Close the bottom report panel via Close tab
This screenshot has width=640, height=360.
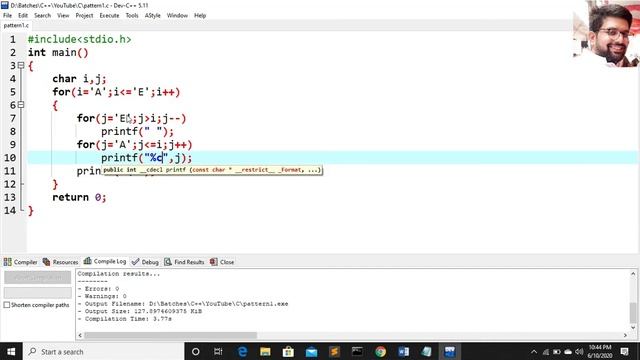[222, 262]
